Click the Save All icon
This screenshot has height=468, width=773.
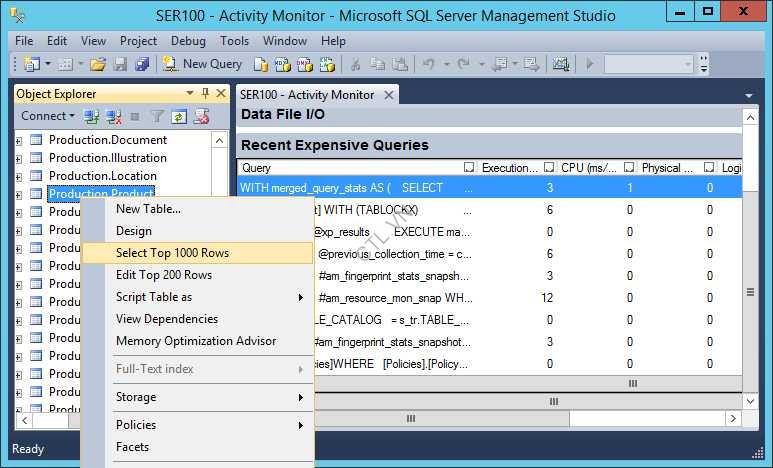click(x=142, y=64)
